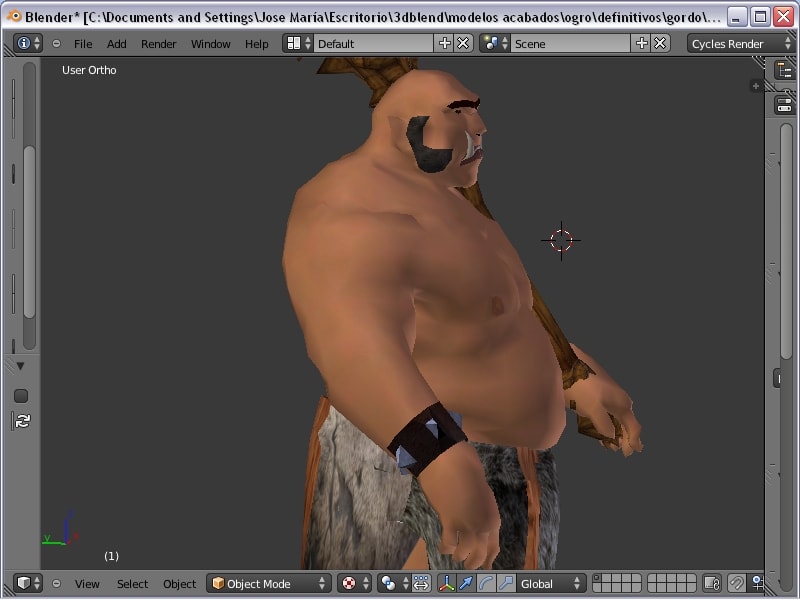The height and width of the screenshot is (600, 800).
Task: Collapse the 3D view header menus toggle
Action: 57,583
